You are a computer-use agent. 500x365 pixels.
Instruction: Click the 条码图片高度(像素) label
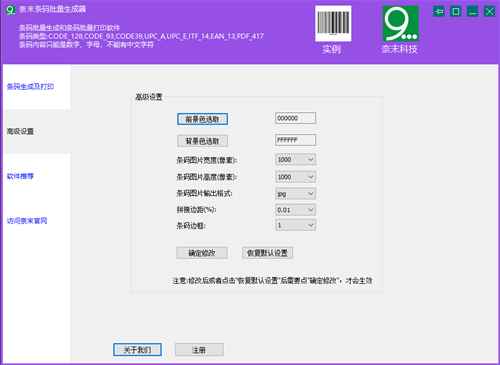207,177
